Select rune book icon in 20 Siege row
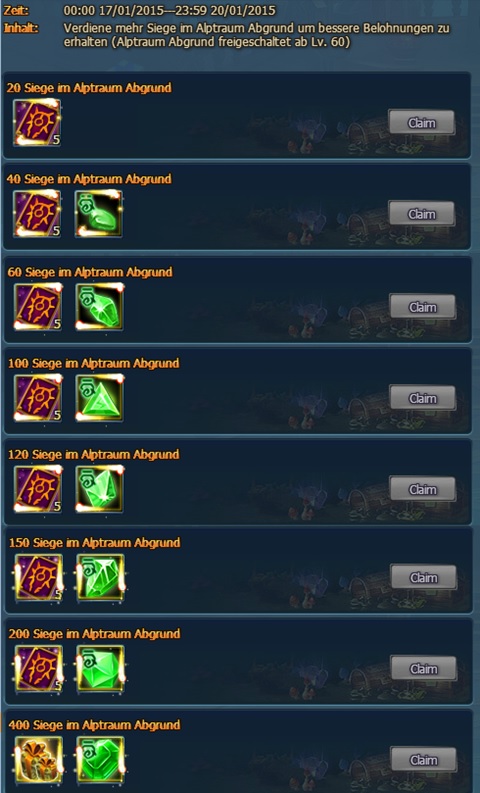The height and width of the screenshot is (793, 480). coord(37,122)
